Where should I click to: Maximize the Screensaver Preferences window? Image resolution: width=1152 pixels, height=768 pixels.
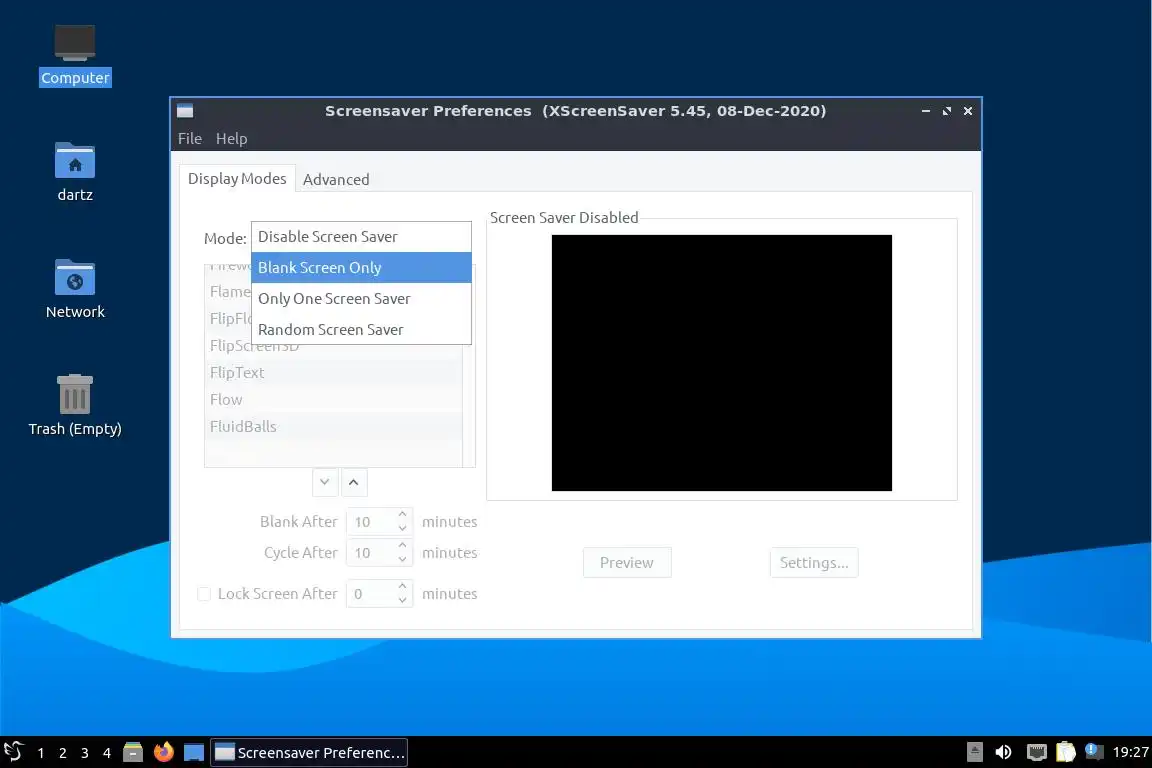947,111
